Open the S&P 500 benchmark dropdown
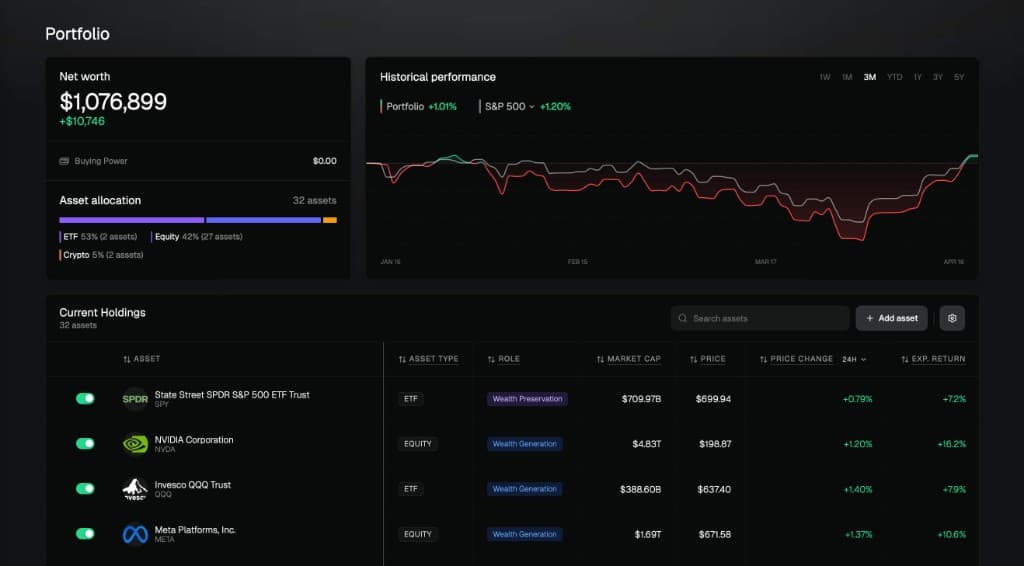Viewport: 1024px width, 566px height. click(x=509, y=106)
